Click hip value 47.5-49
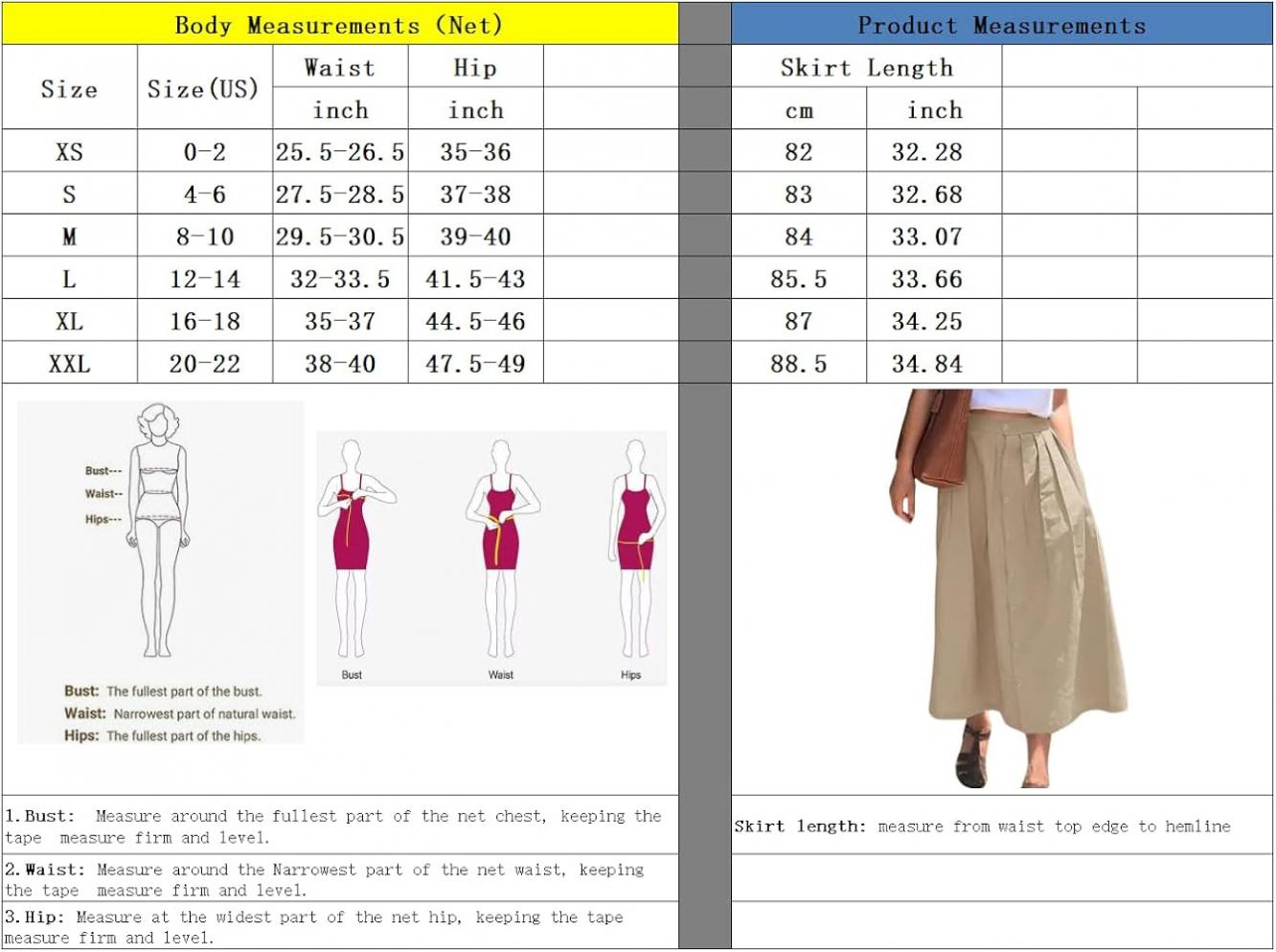 point(476,363)
